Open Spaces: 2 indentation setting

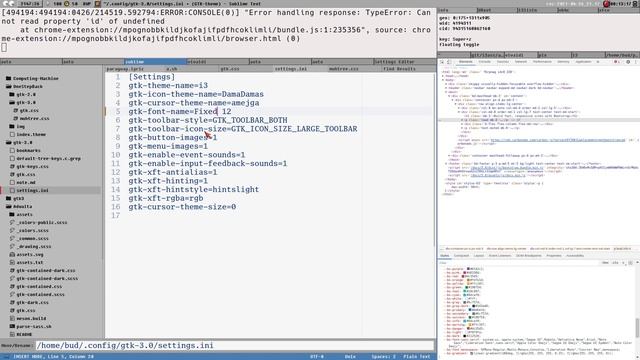[383, 357]
